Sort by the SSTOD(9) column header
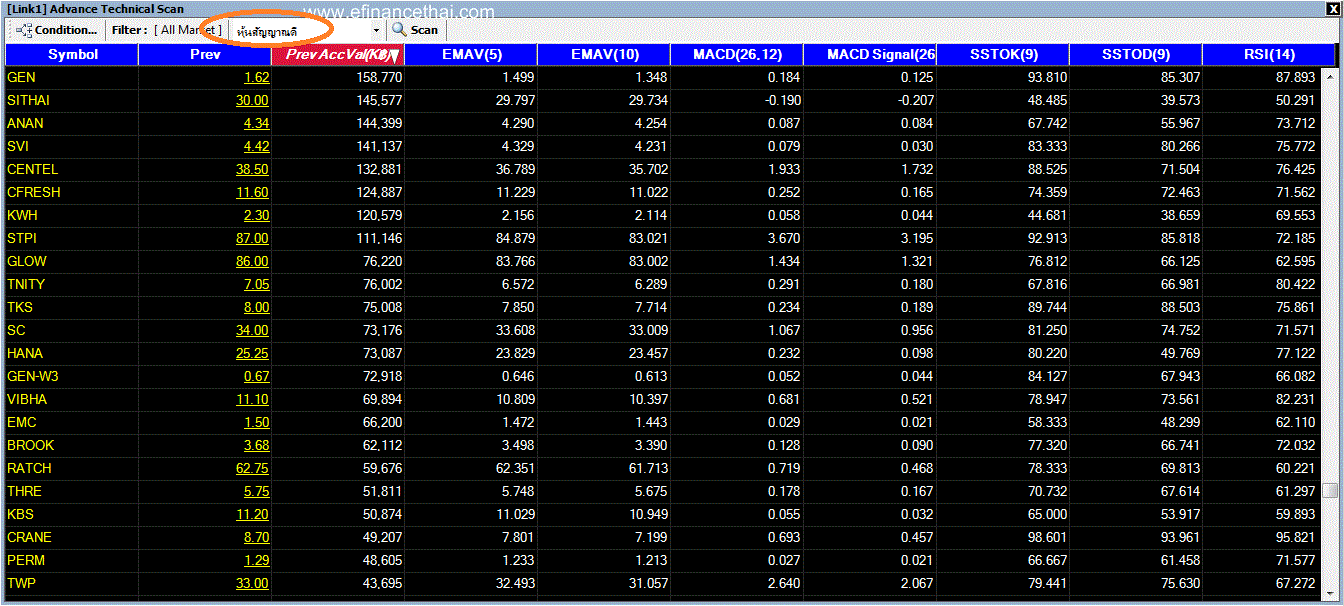This screenshot has height=606, width=1344. coord(1136,55)
